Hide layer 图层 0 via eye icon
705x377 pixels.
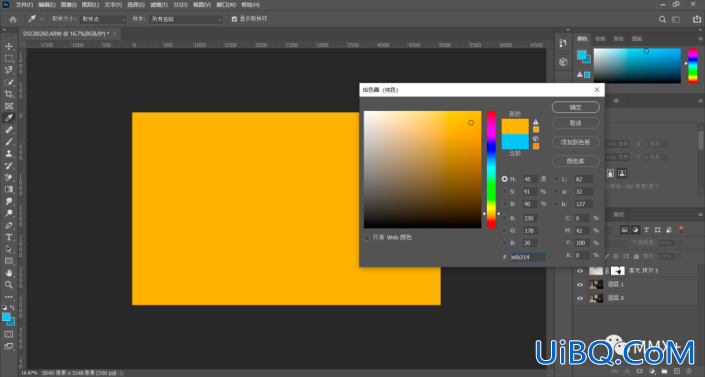580,298
